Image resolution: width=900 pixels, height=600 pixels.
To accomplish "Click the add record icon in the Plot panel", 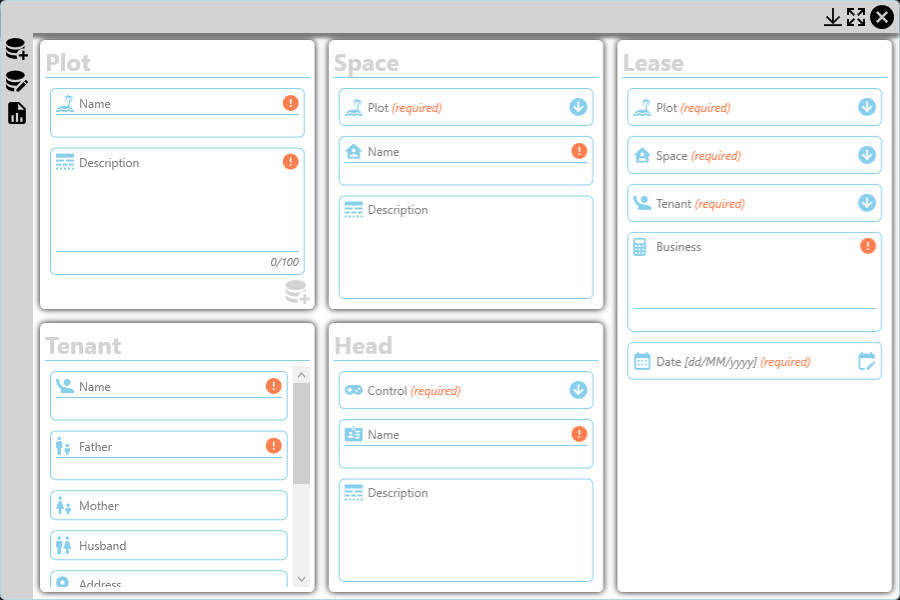I will [296, 292].
